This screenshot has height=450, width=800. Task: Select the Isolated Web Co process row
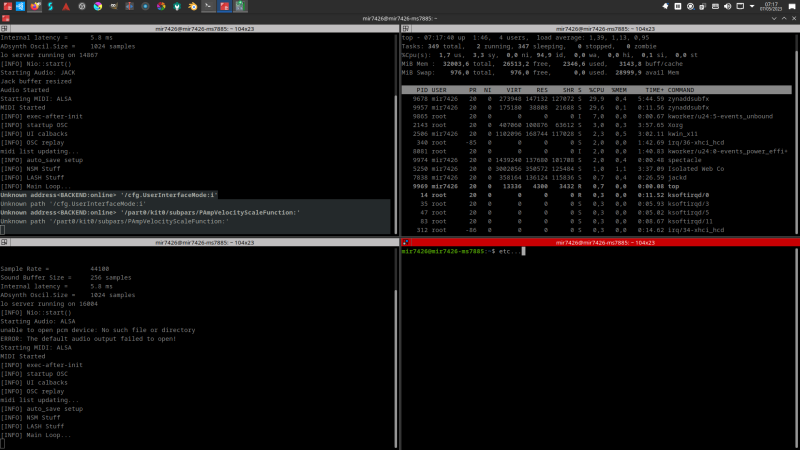point(596,168)
